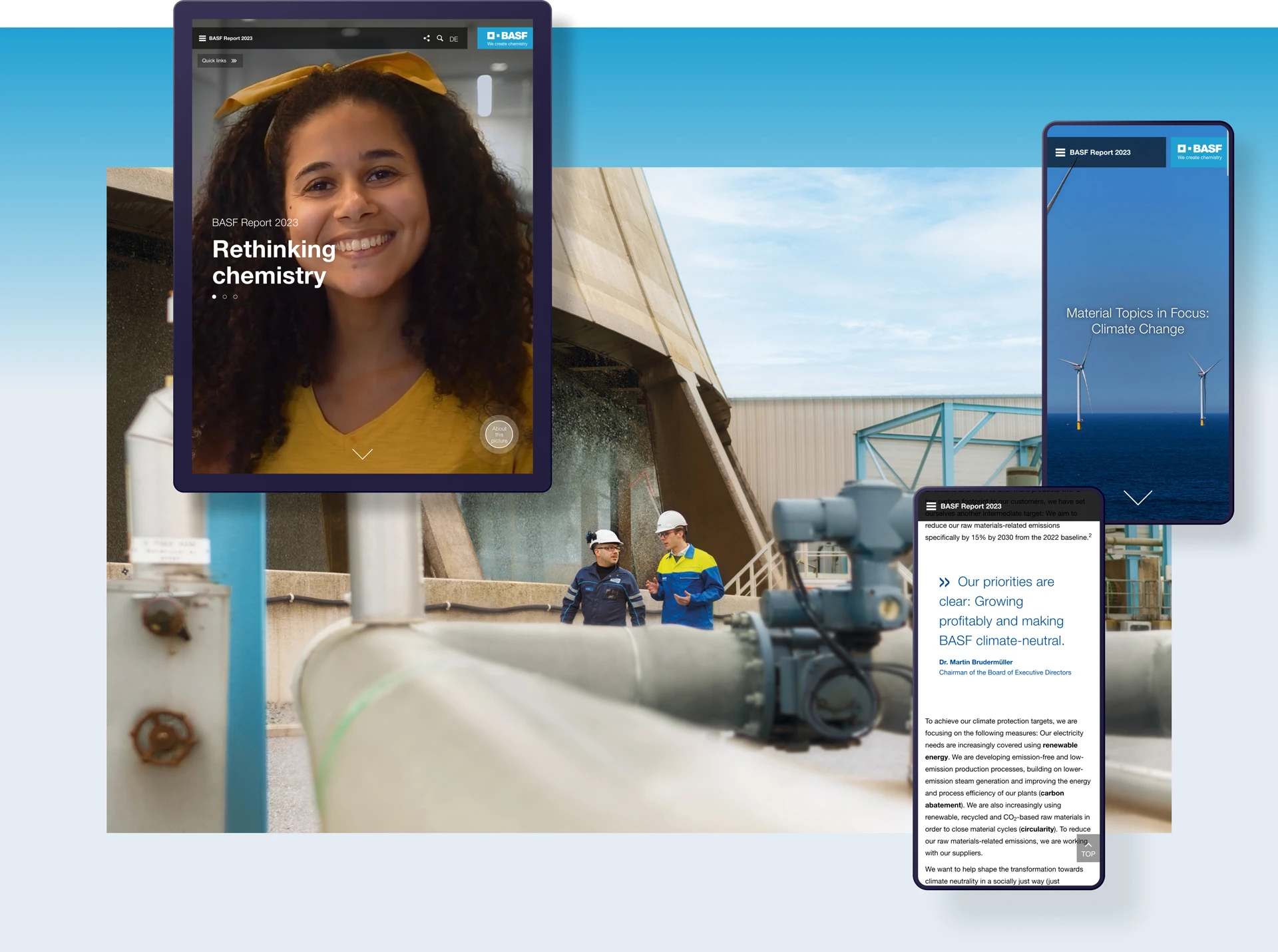Open hamburger menu on wind turbine phone
Screen dimensions: 1278x952
tap(1060, 152)
